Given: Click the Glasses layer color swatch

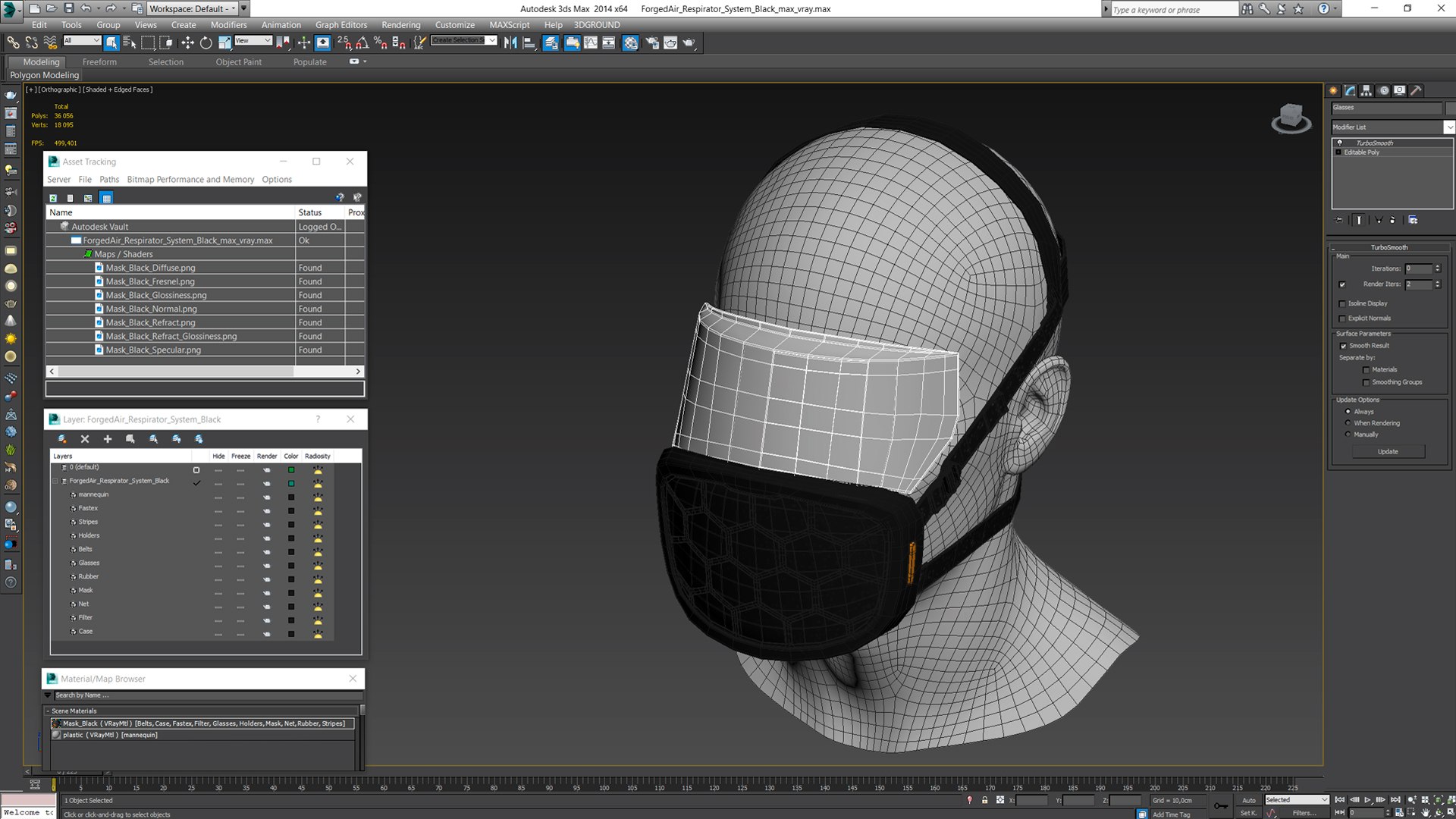Looking at the screenshot, I should (x=290, y=566).
